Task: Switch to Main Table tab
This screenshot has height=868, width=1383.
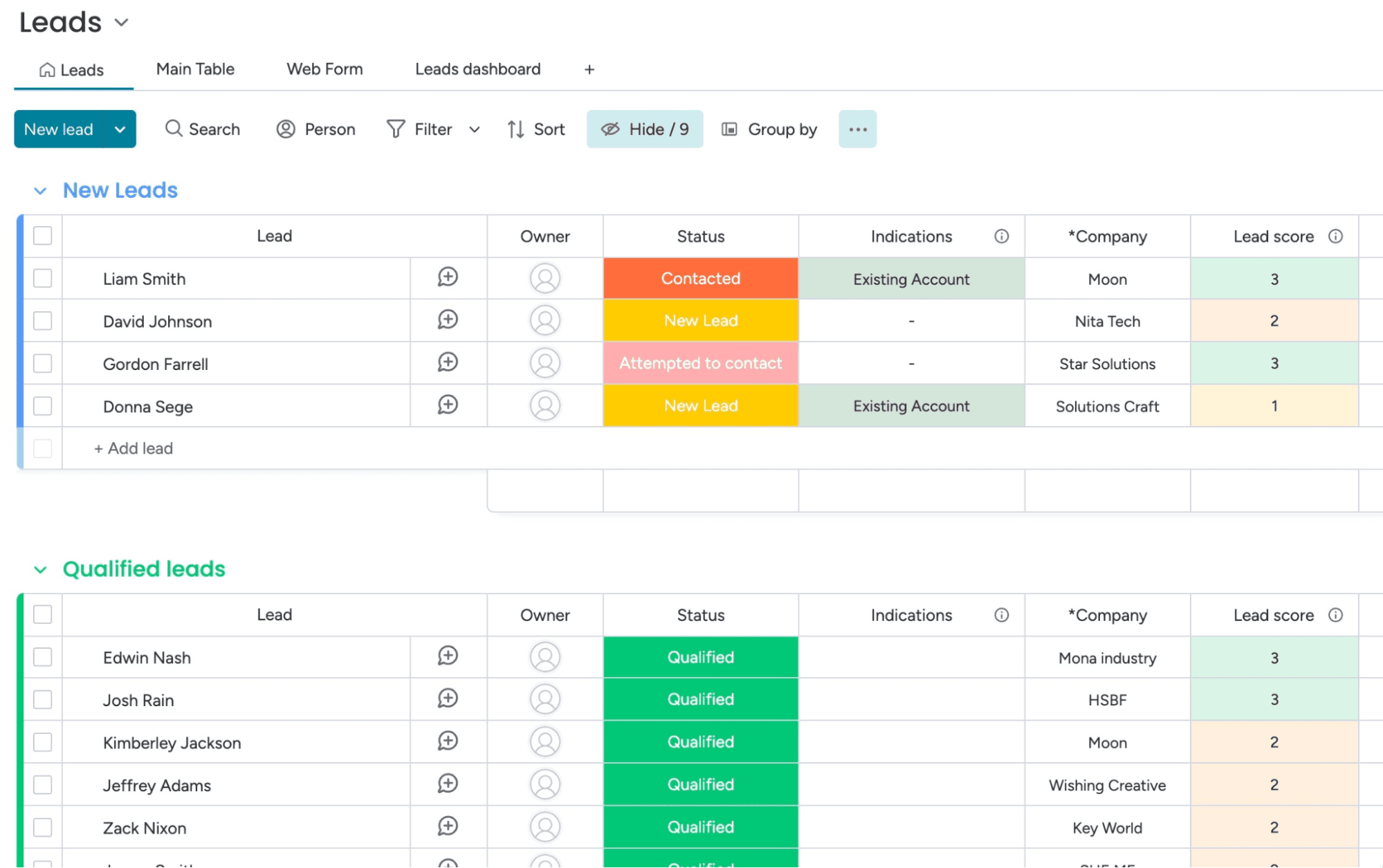Action: (195, 69)
